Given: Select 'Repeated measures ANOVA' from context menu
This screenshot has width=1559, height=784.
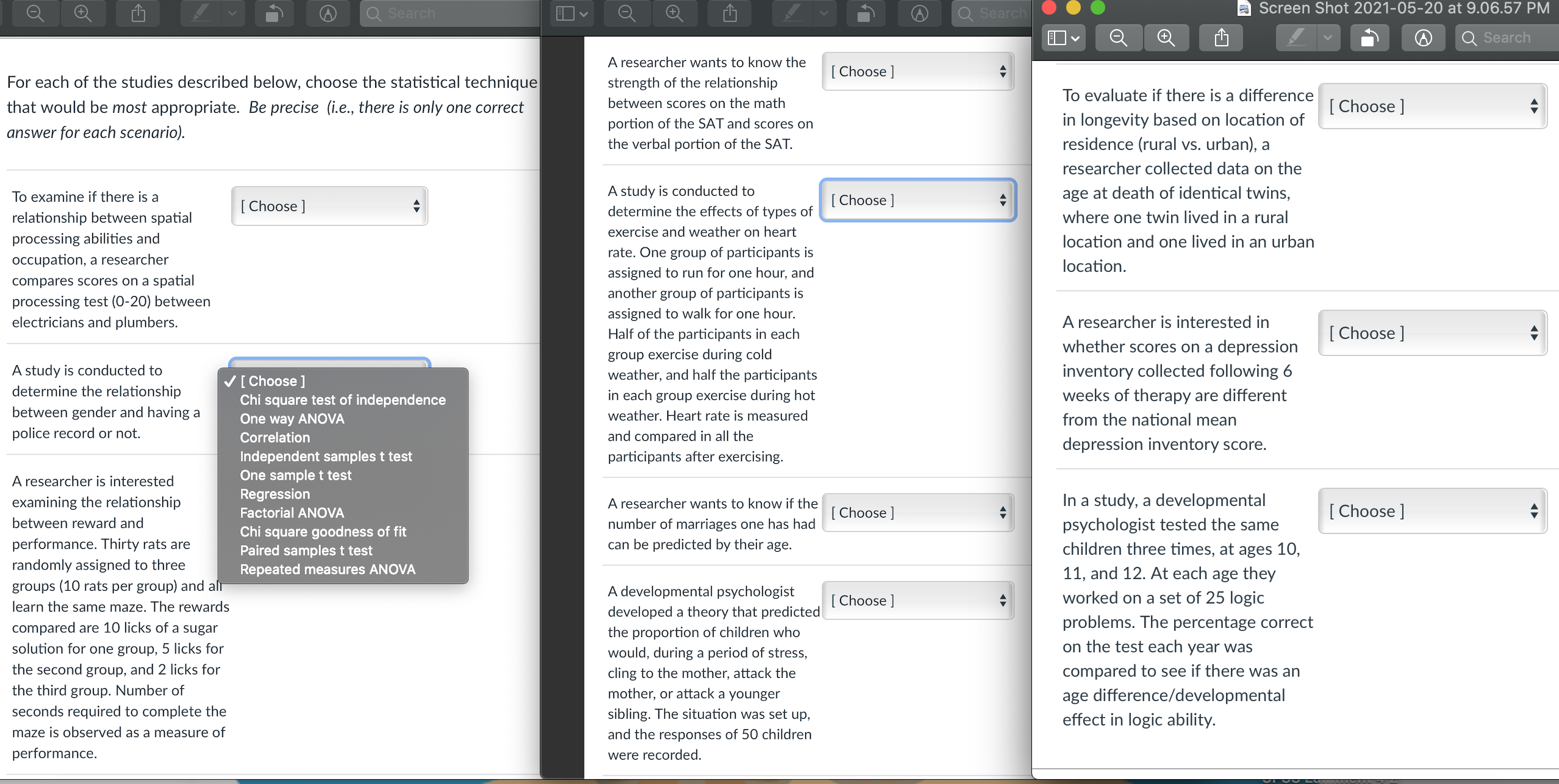Looking at the screenshot, I should (327, 569).
